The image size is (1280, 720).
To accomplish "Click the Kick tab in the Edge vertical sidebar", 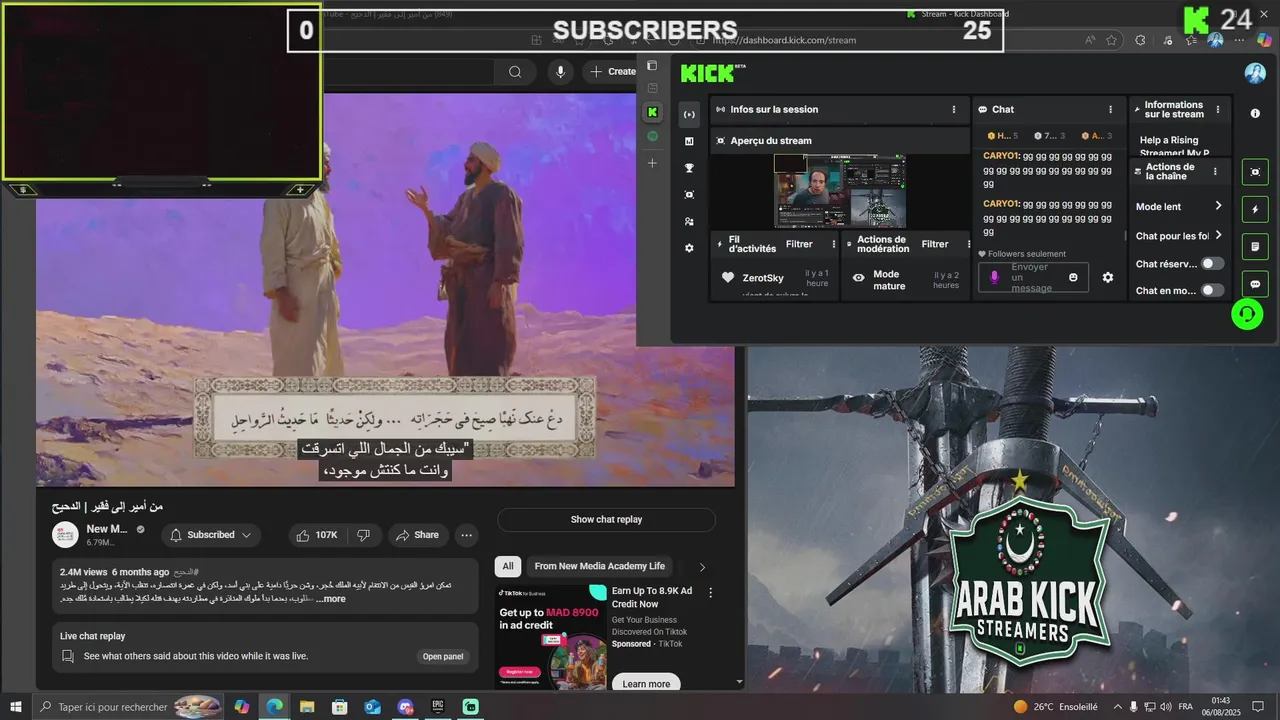I will click(652, 112).
